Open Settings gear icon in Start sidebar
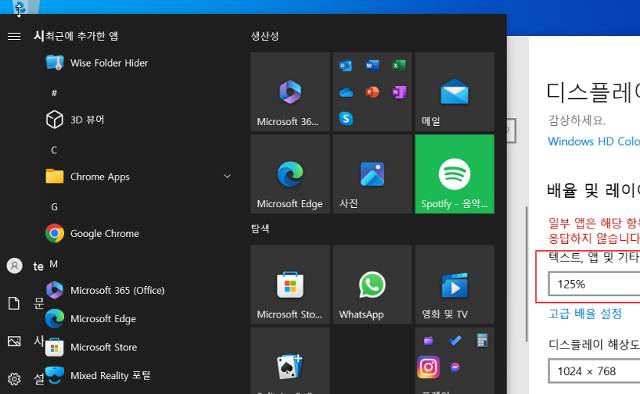 point(14,379)
